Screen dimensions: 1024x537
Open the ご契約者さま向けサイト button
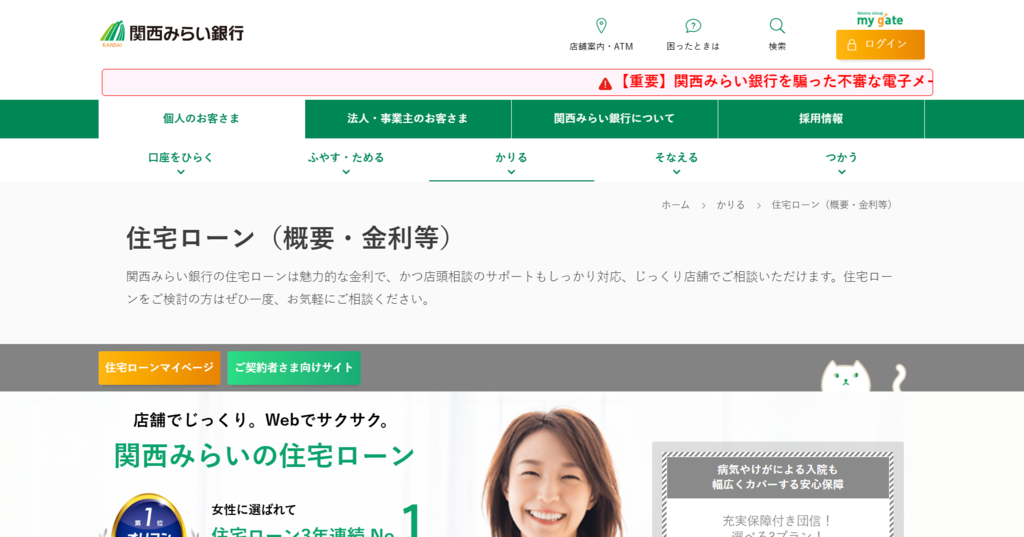click(294, 368)
